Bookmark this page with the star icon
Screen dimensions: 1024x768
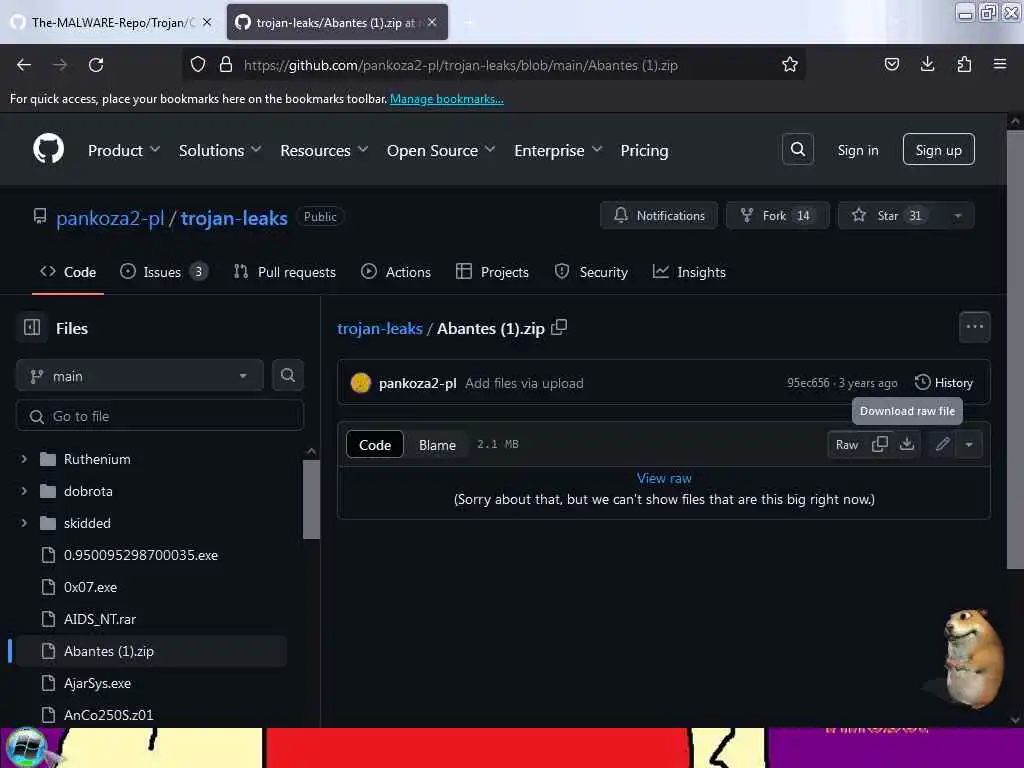[790, 65]
